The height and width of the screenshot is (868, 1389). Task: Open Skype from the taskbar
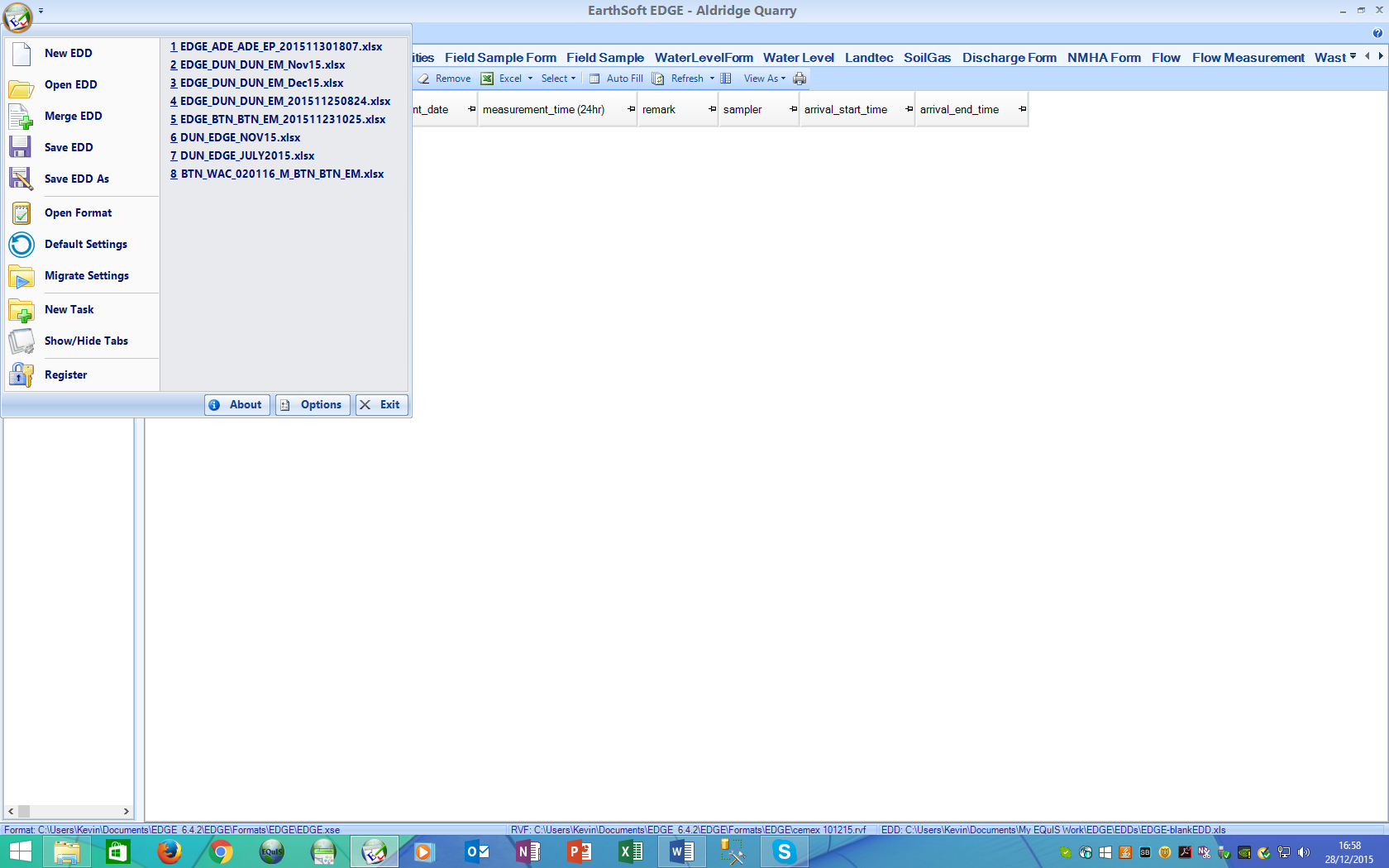[784, 851]
